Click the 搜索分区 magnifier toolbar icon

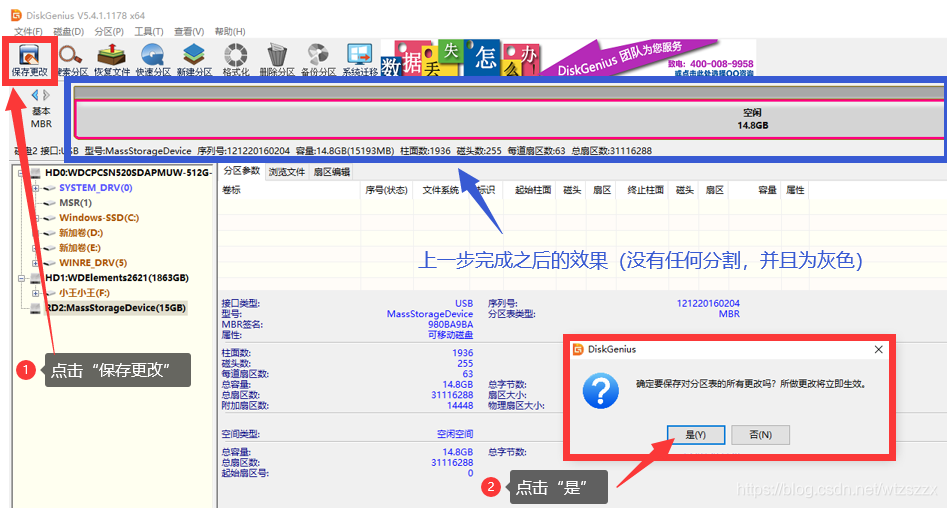tap(71, 60)
